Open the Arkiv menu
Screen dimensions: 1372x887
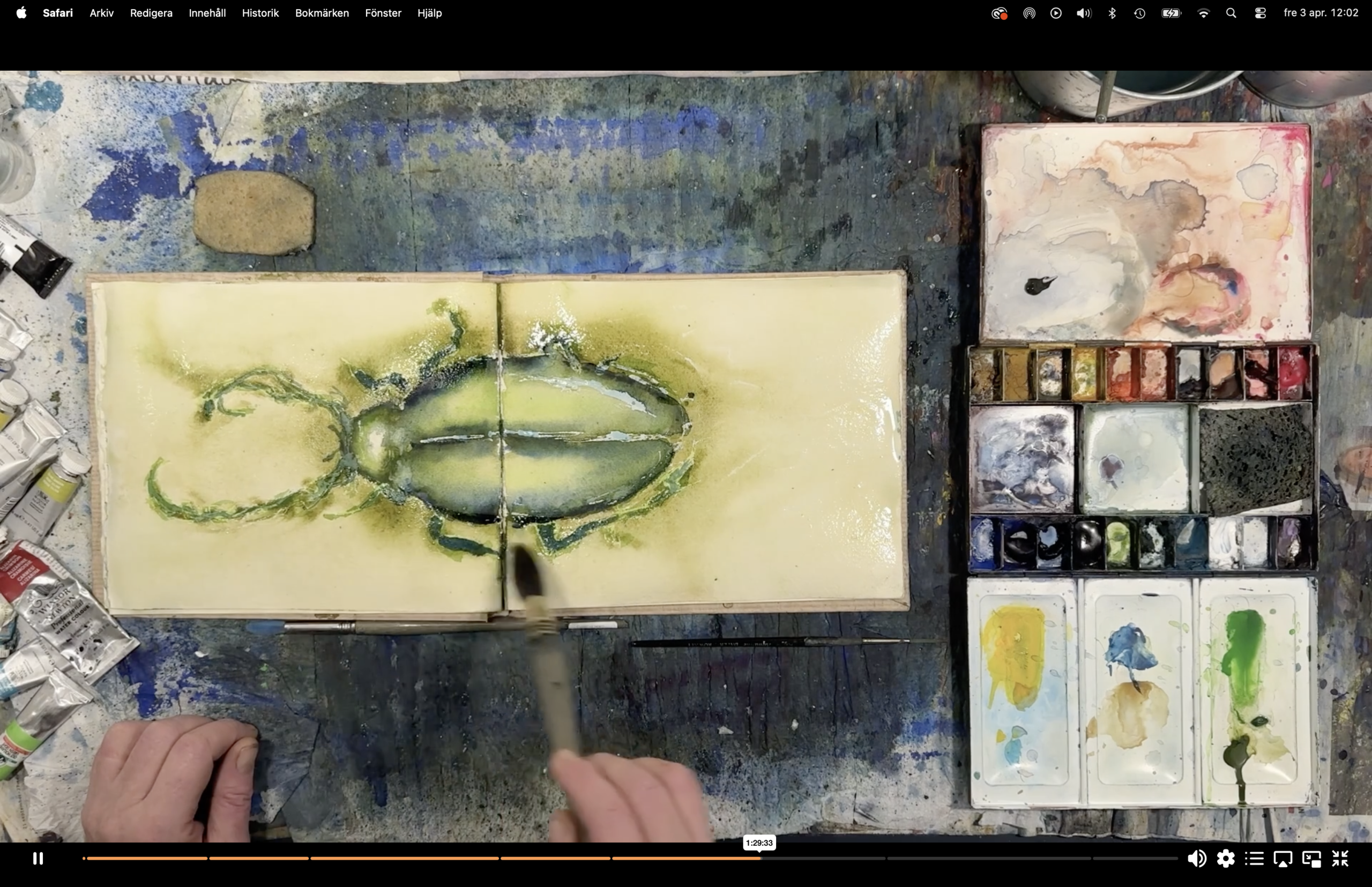coord(101,13)
